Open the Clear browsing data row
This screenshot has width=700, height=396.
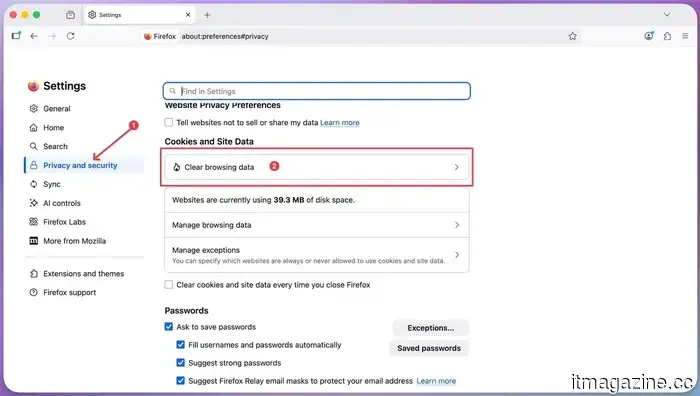tap(317, 167)
